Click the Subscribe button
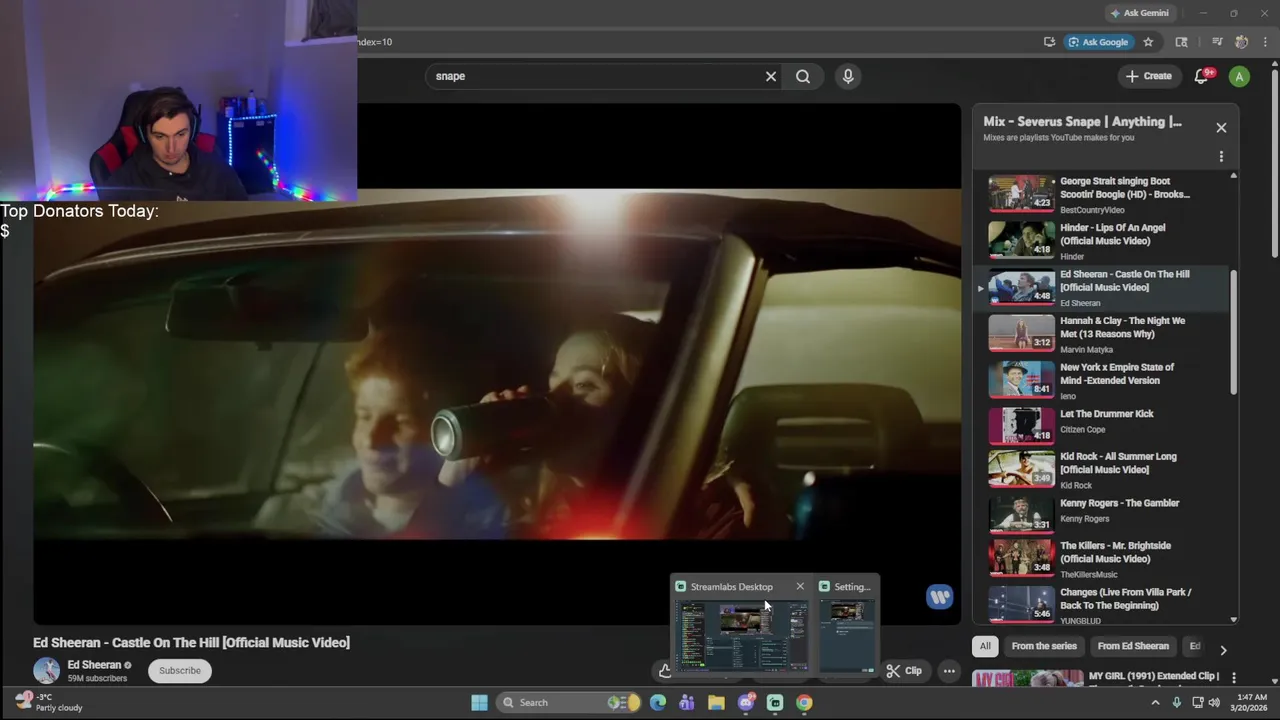The width and height of the screenshot is (1280, 720). point(180,671)
